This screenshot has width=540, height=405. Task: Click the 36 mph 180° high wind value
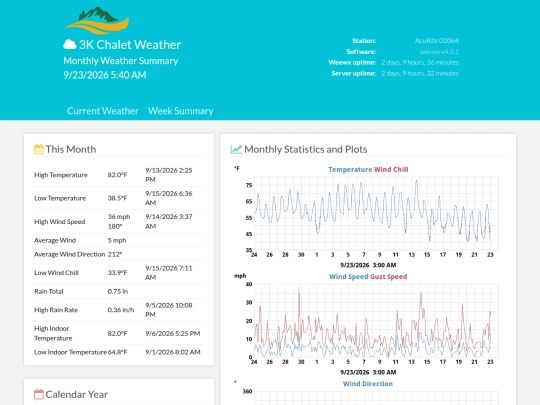[x=119, y=221]
